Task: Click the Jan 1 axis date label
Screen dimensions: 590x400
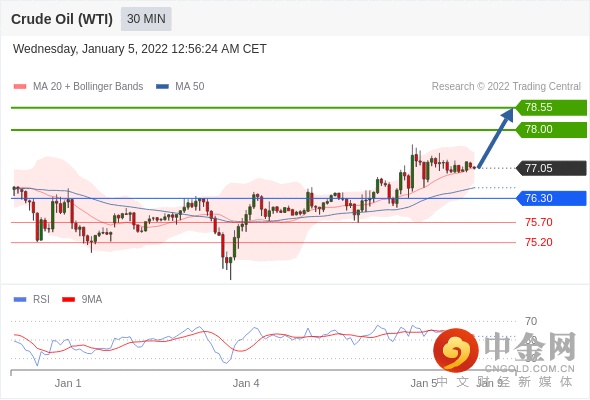Action: pos(68,383)
